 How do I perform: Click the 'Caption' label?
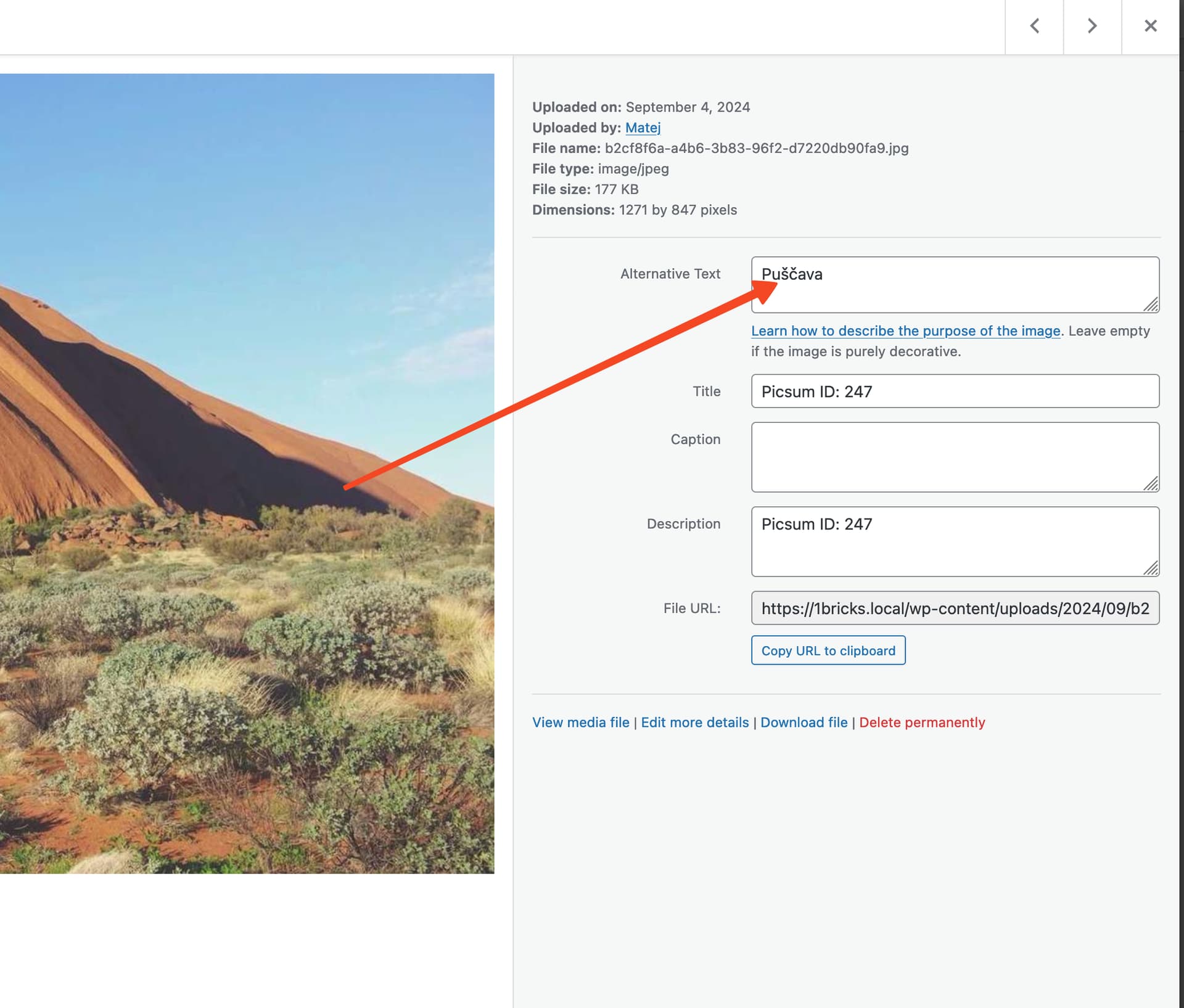click(696, 440)
